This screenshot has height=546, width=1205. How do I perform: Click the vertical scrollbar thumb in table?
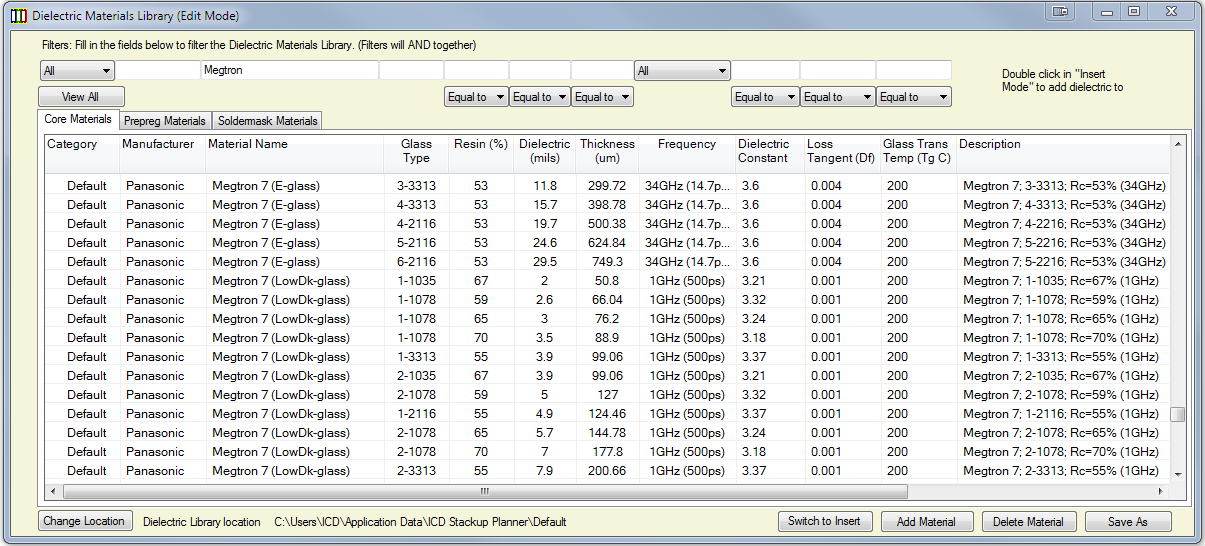[x=1177, y=414]
